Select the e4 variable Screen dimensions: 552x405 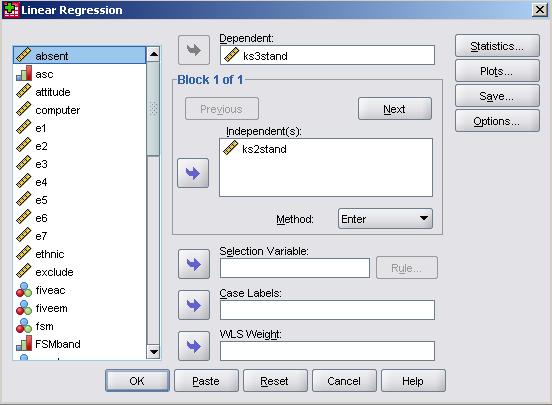click(79, 182)
